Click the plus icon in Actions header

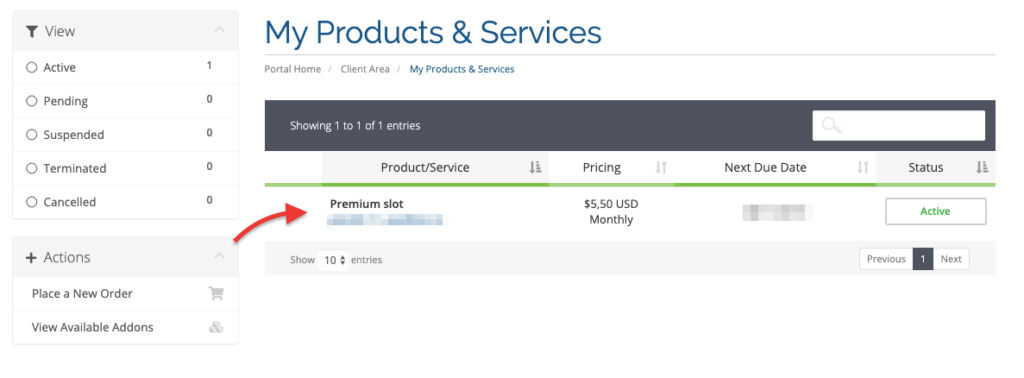pos(31,258)
